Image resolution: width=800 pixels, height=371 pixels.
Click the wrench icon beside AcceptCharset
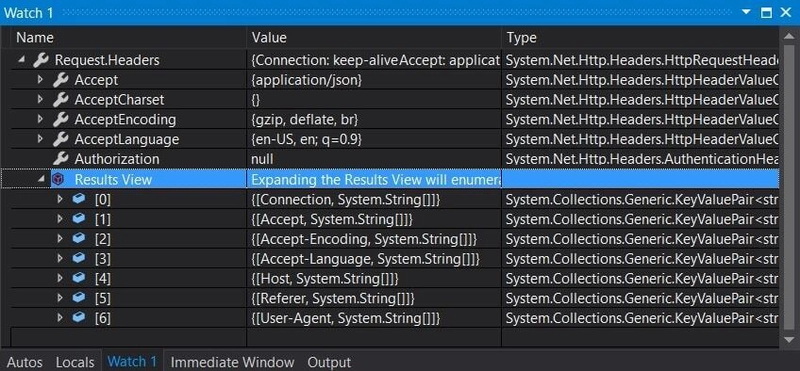[x=61, y=100]
